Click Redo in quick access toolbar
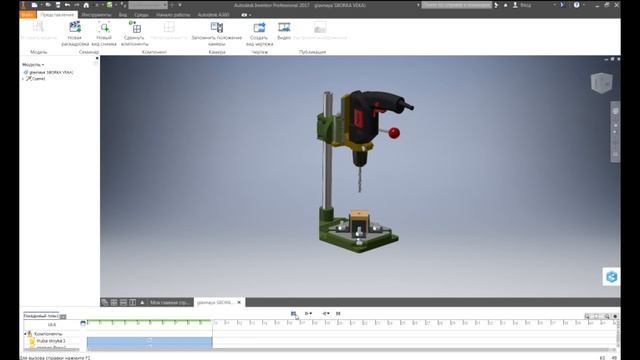The image size is (640, 360). (76, 5)
